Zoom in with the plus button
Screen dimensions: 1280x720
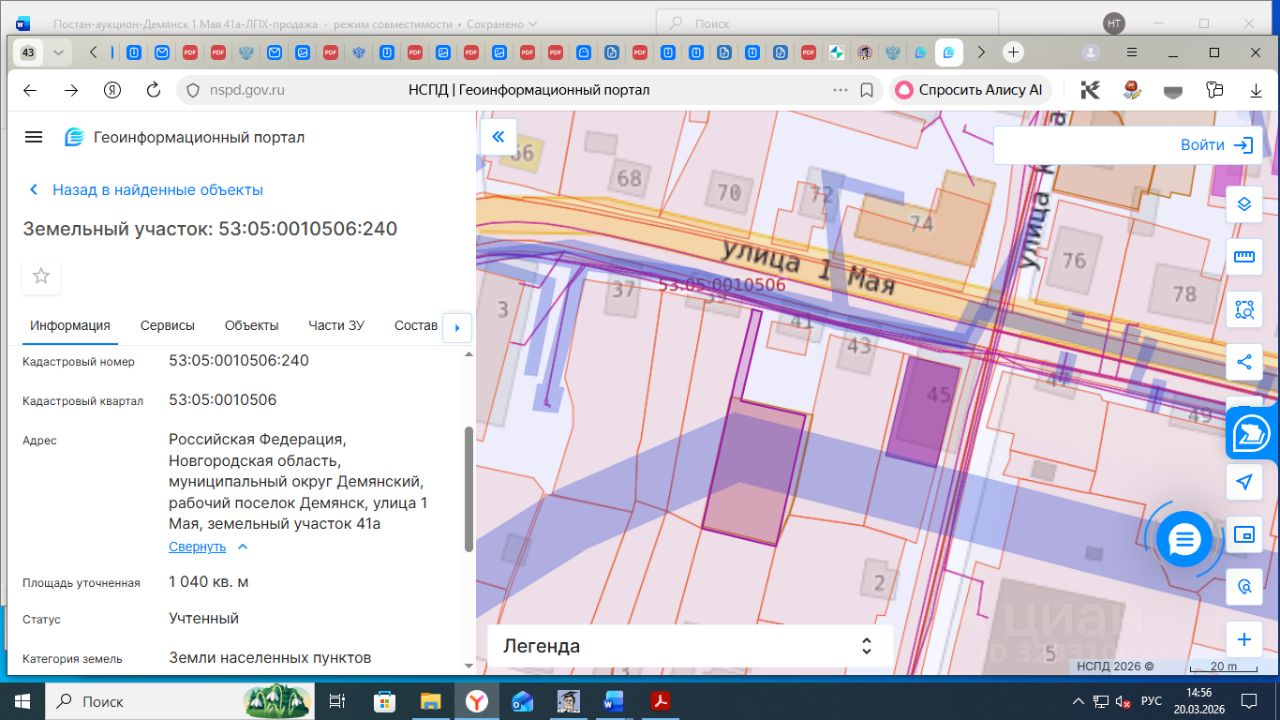coord(1244,640)
